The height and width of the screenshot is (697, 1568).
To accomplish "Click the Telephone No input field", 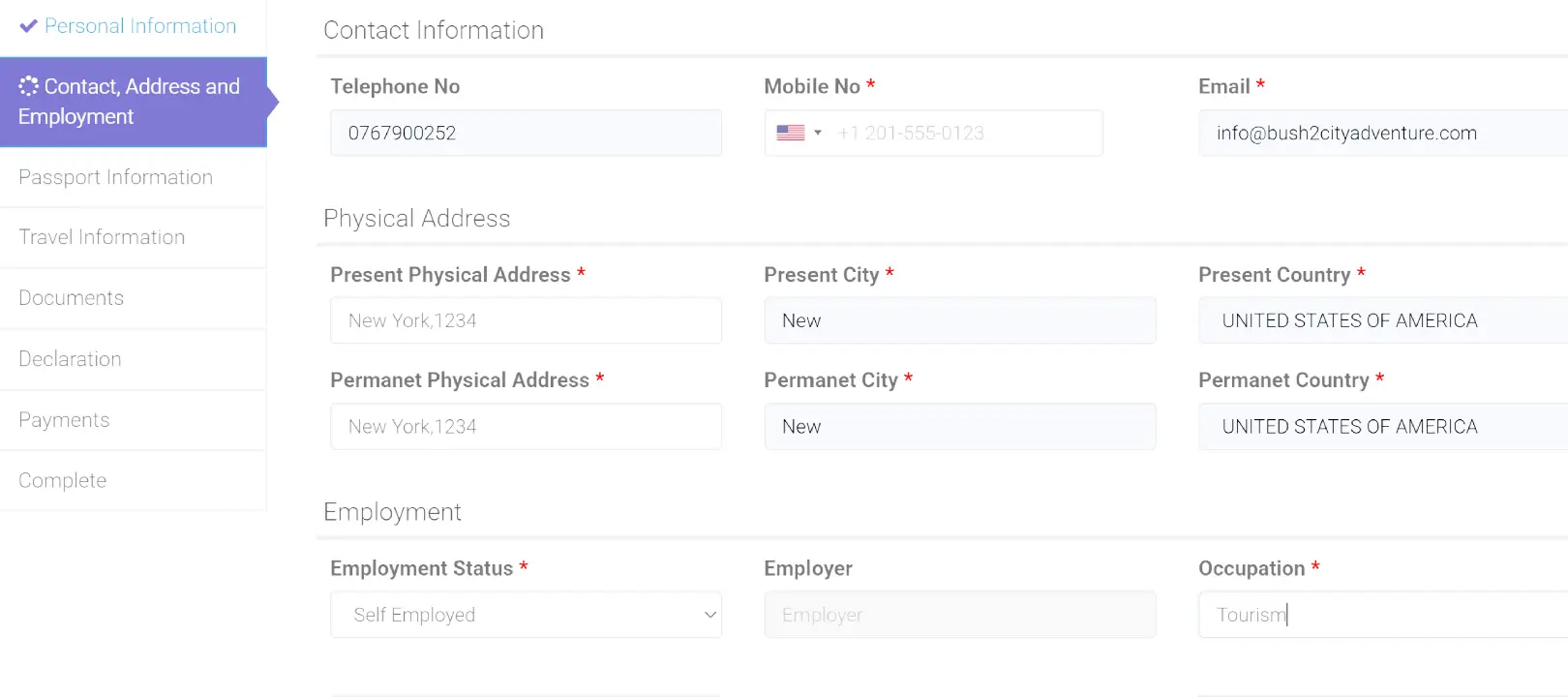I will click(x=526, y=133).
